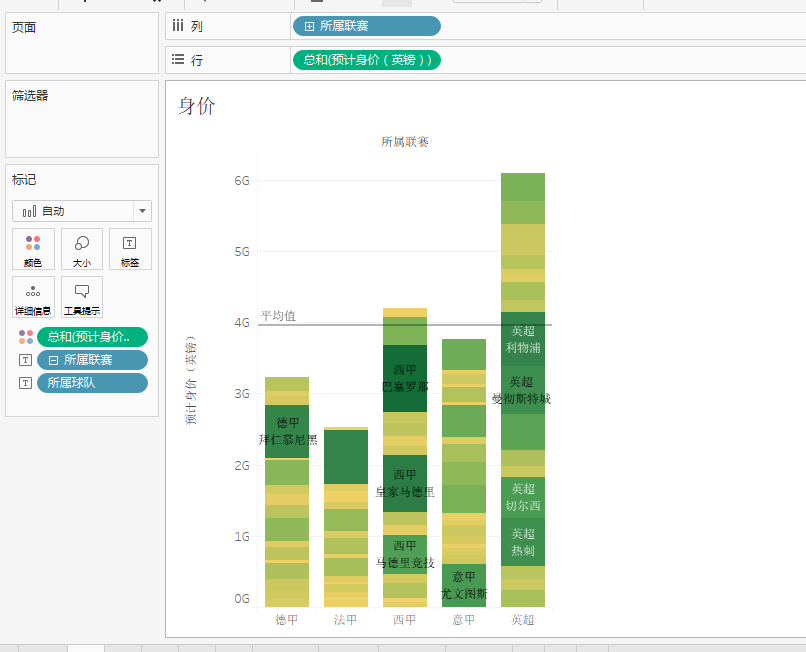Select the 热刺 bar segment
This screenshot has width=806, height=652.
click(x=523, y=542)
